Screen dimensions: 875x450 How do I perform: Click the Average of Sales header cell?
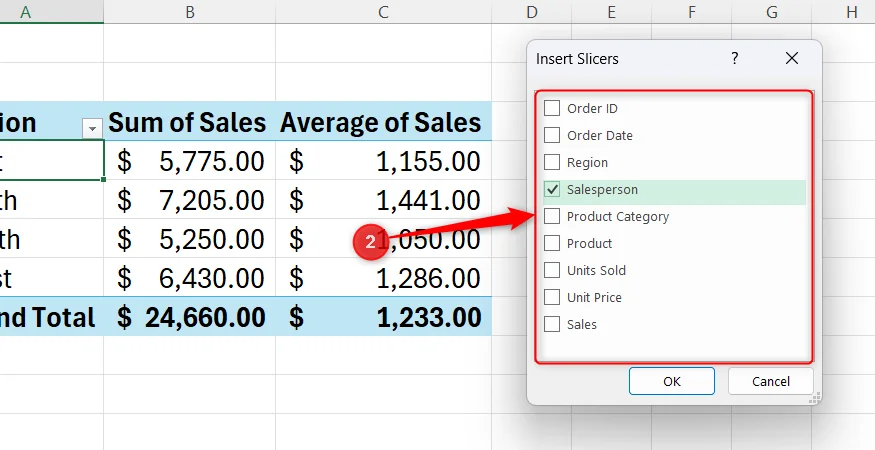click(x=383, y=121)
